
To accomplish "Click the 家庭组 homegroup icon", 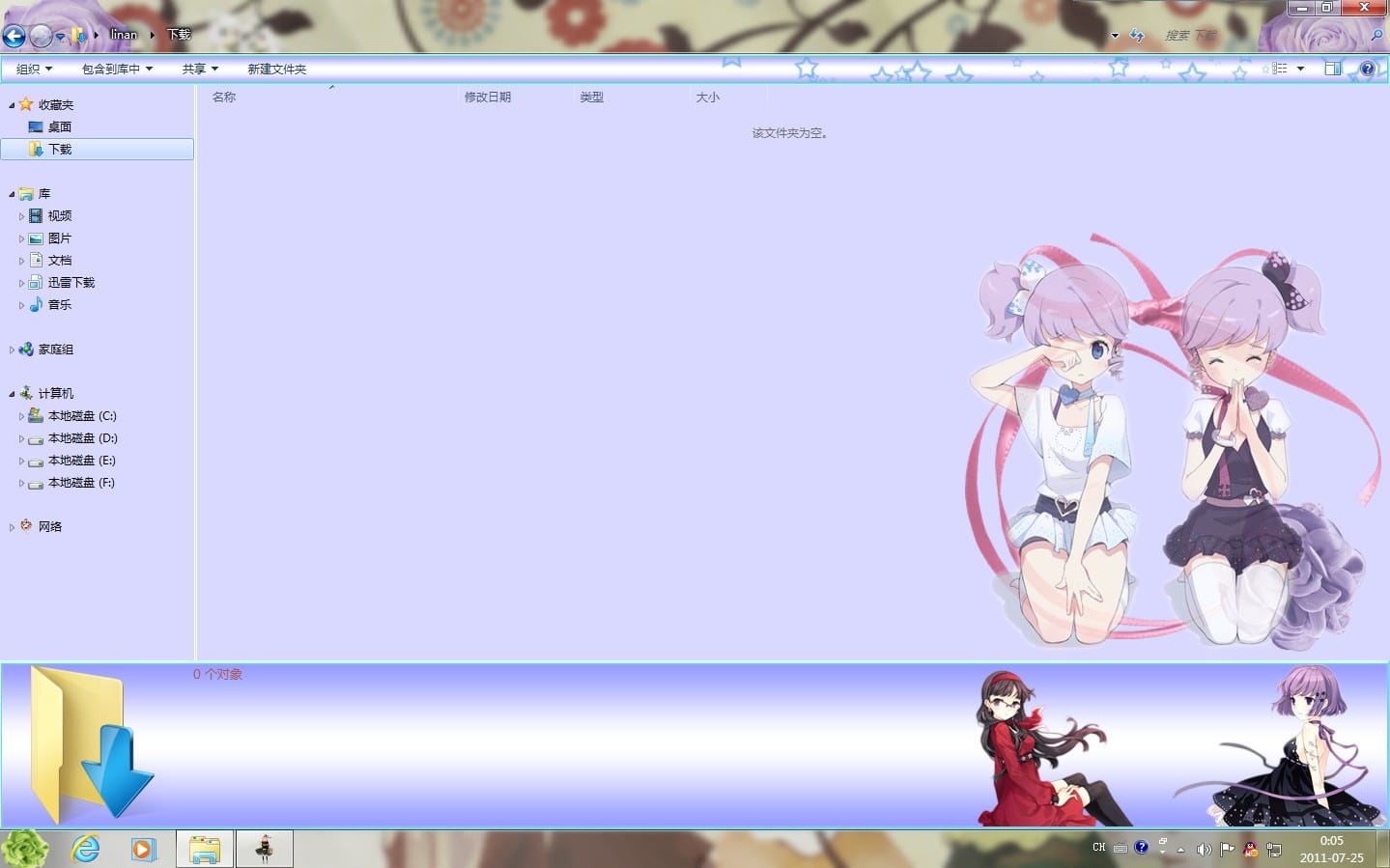I will tap(26, 349).
